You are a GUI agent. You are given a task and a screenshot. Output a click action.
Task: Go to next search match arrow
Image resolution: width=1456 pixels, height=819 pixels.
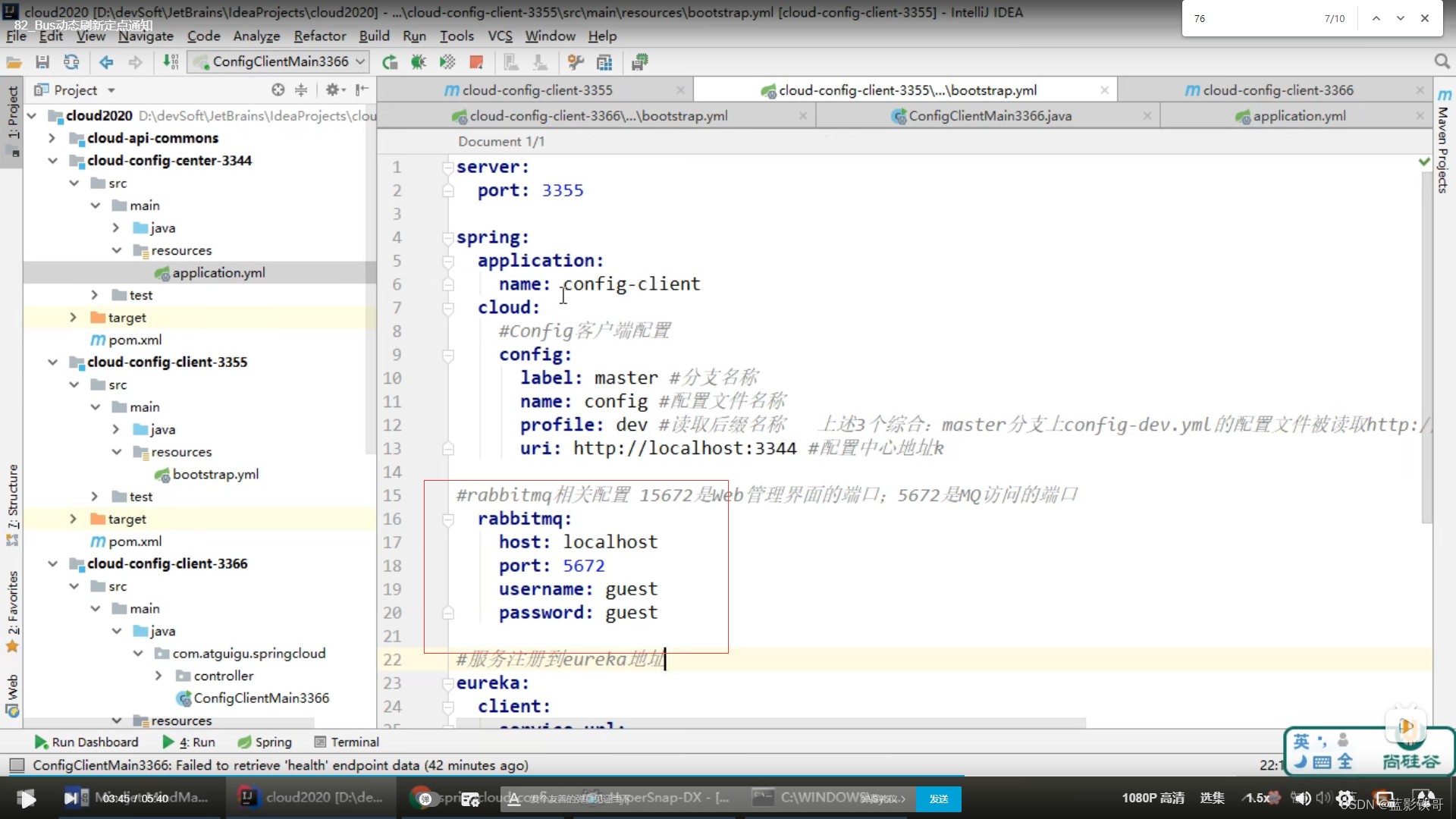tap(1401, 18)
